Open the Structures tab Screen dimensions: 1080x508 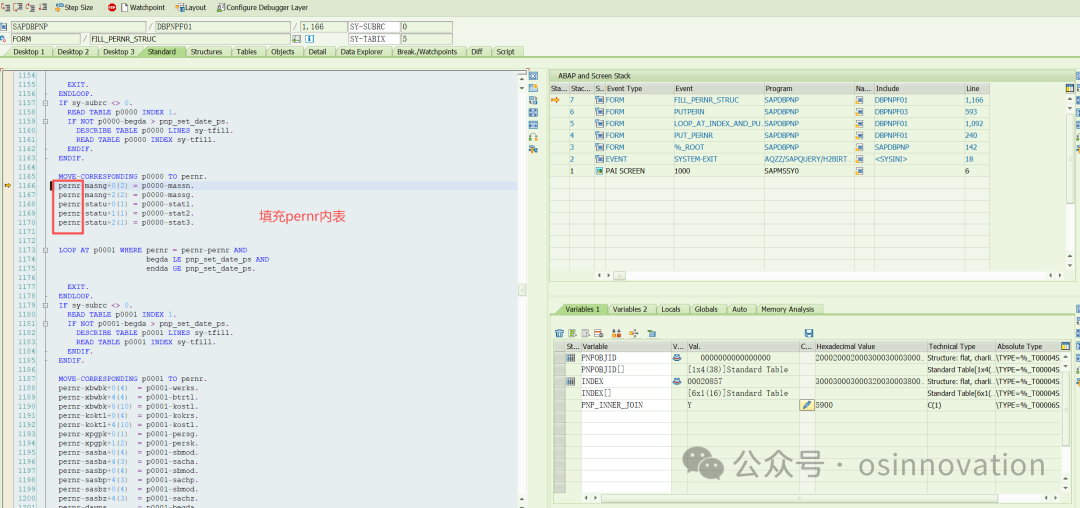click(207, 52)
